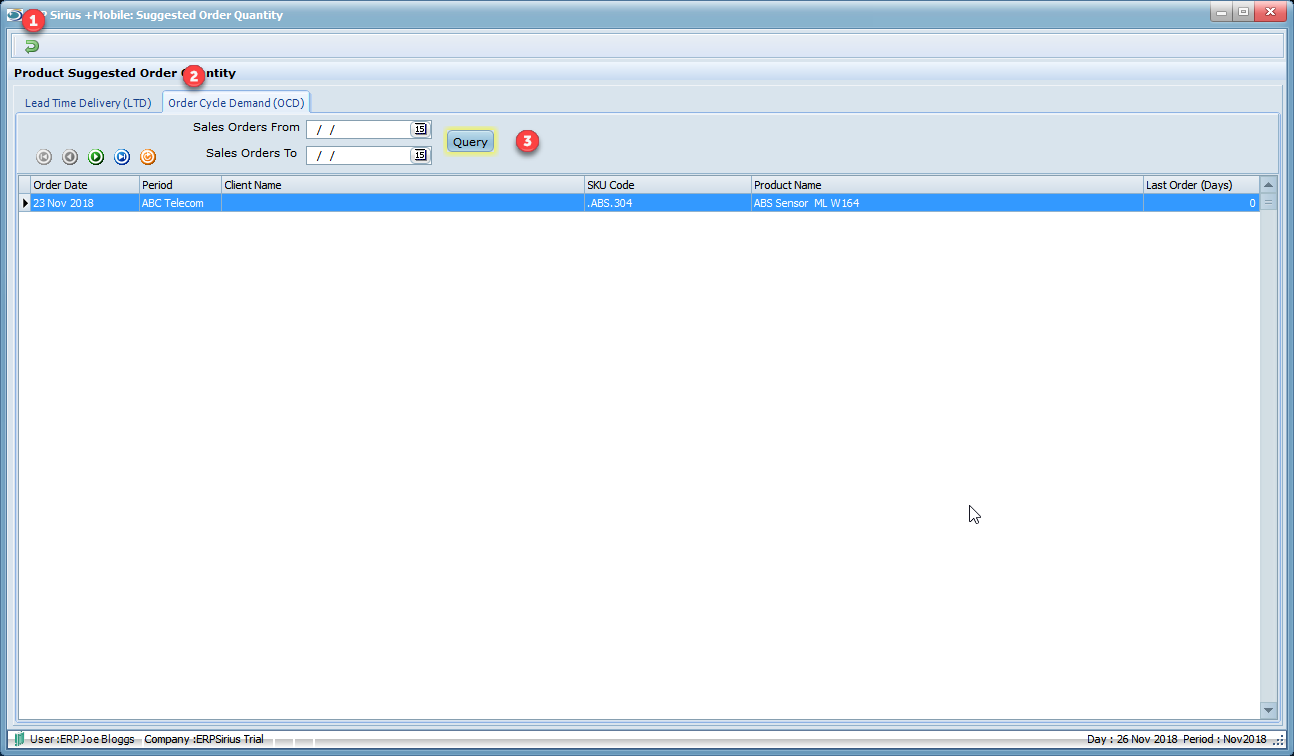Click the grid scrollbar down arrow

pyautogui.click(x=1269, y=710)
